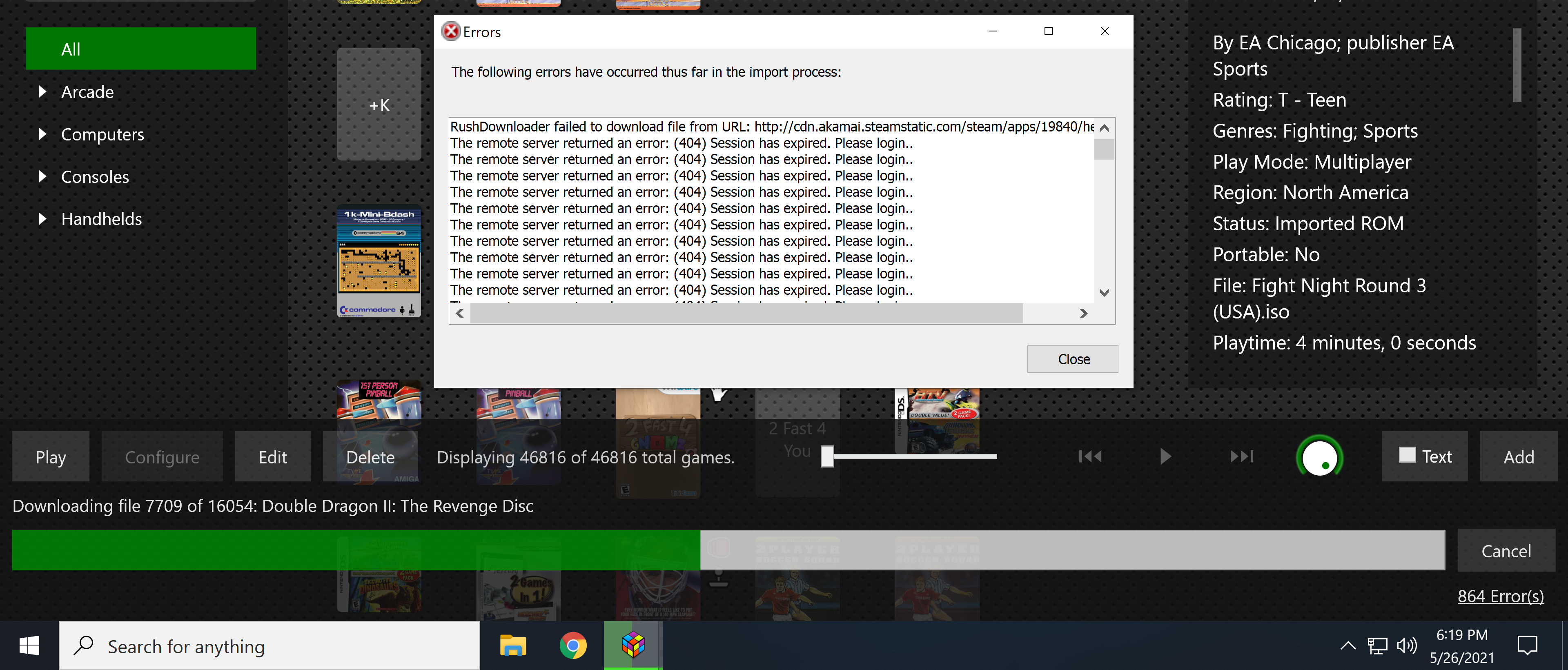Click scroll-left arrow in error list

(459, 314)
